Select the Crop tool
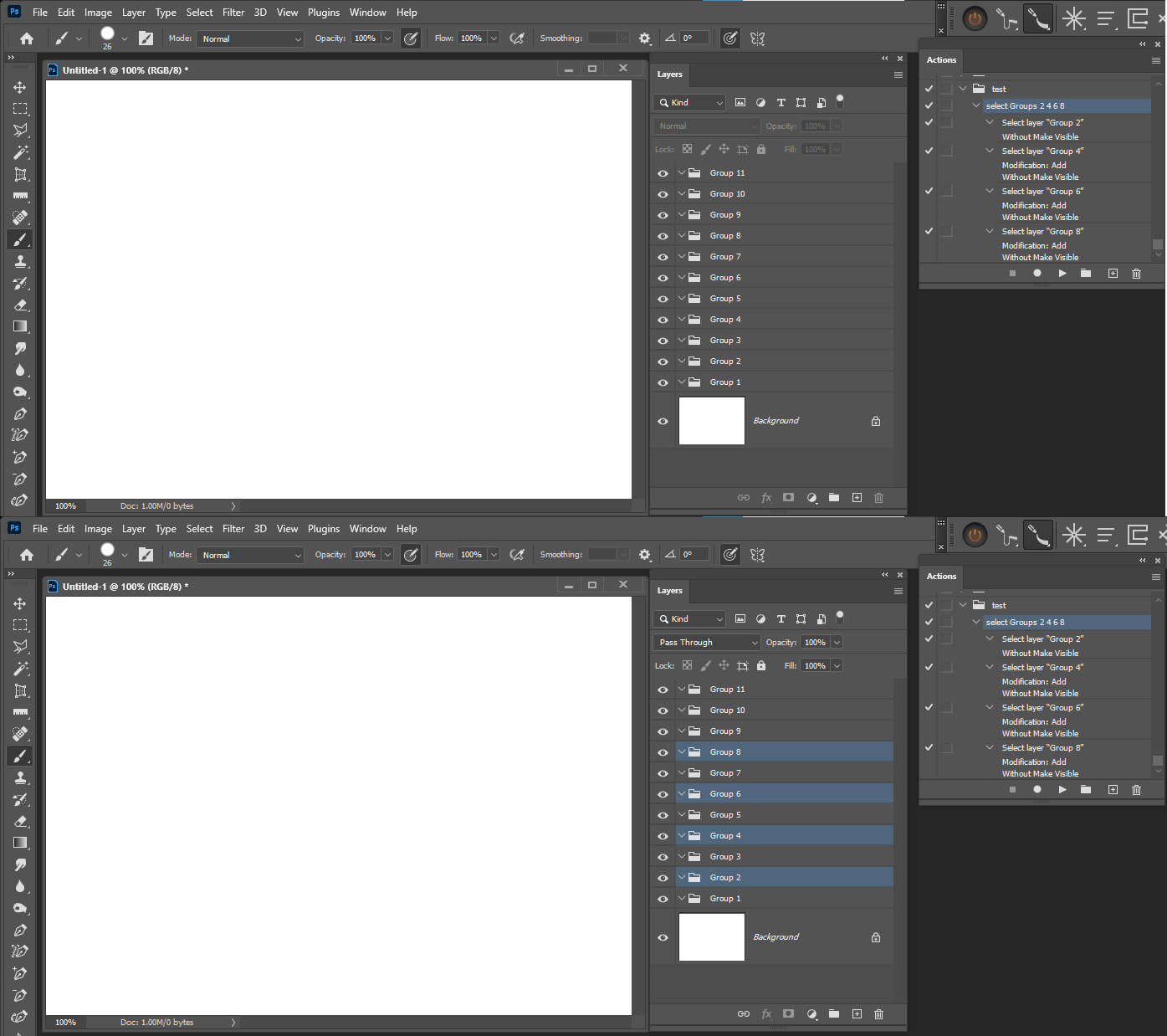This screenshot has width=1167, height=1036. coord(20,174)
